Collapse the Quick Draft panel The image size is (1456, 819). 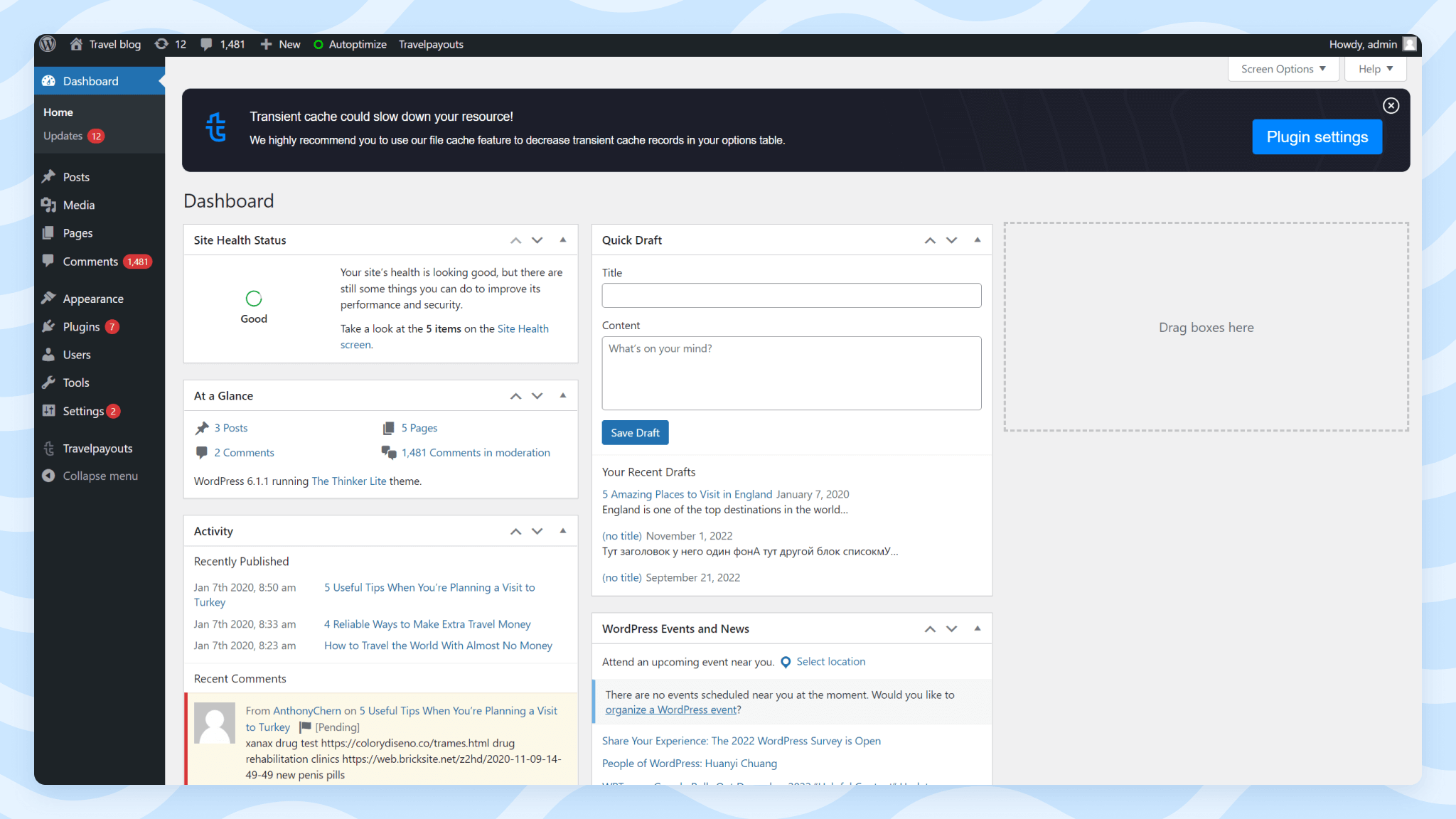click(977, 240)
